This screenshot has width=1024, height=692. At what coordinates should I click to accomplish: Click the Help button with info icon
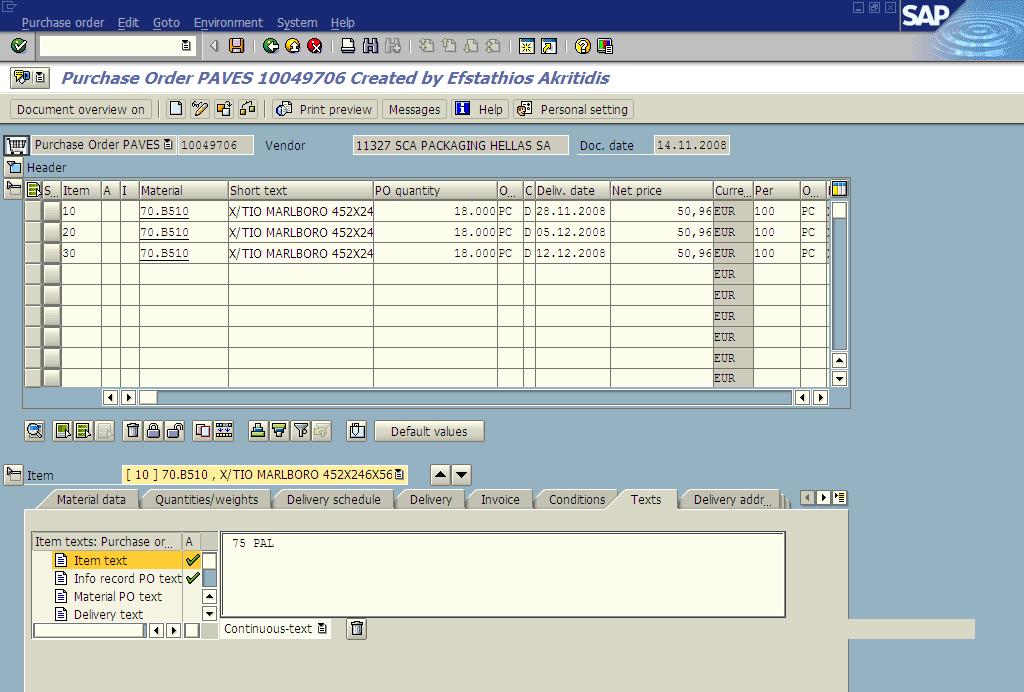point(480,109)
